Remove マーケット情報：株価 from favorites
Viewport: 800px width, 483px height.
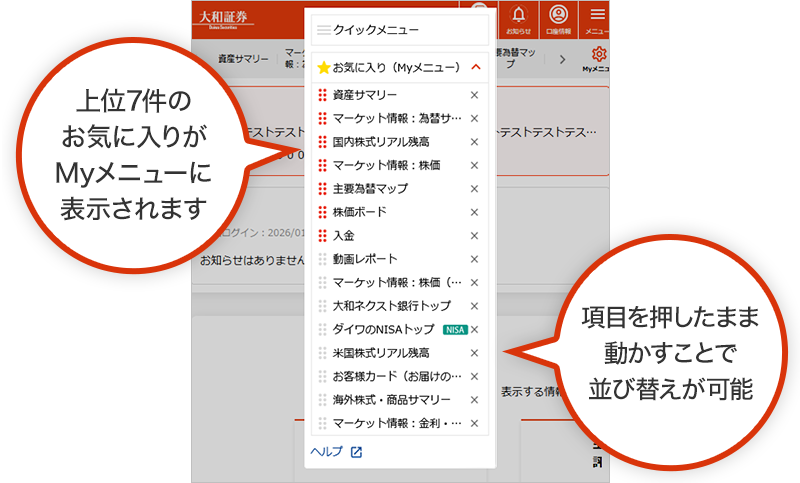tap(474, 165)
